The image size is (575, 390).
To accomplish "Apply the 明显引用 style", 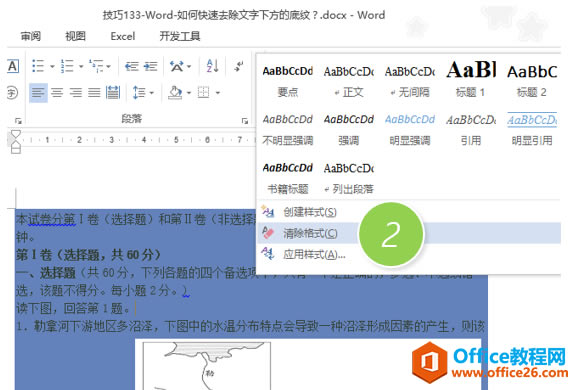I will click(532, 130).
